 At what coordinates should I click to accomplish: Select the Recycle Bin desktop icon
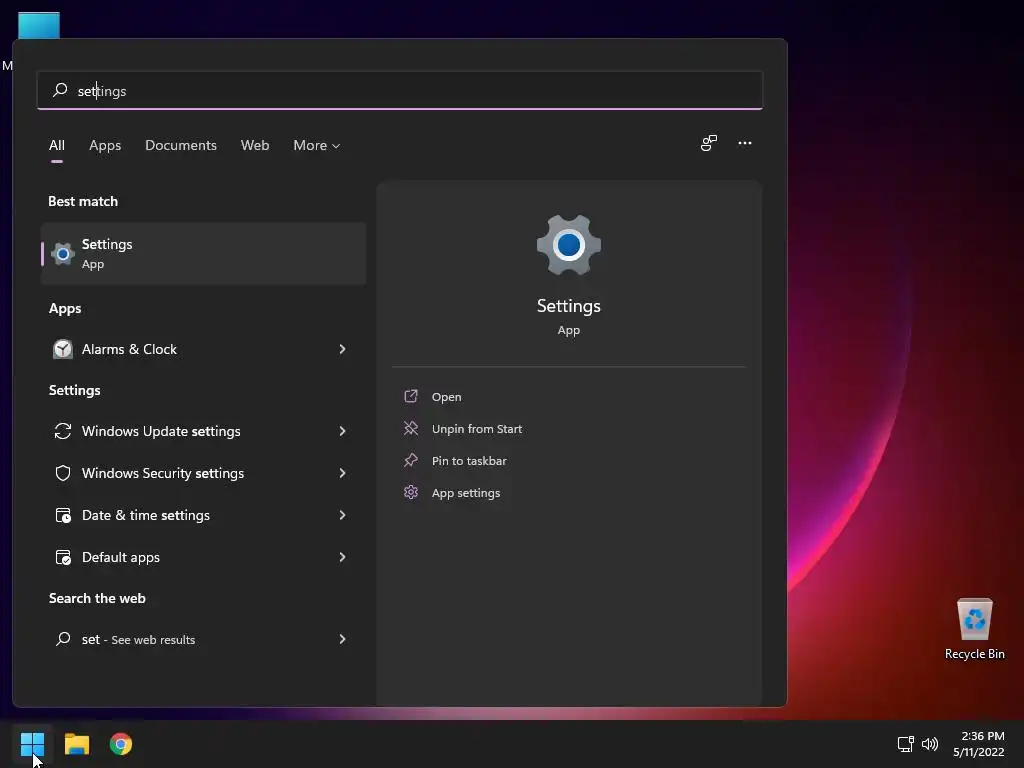pyautogui.click(x=974, y=629)
